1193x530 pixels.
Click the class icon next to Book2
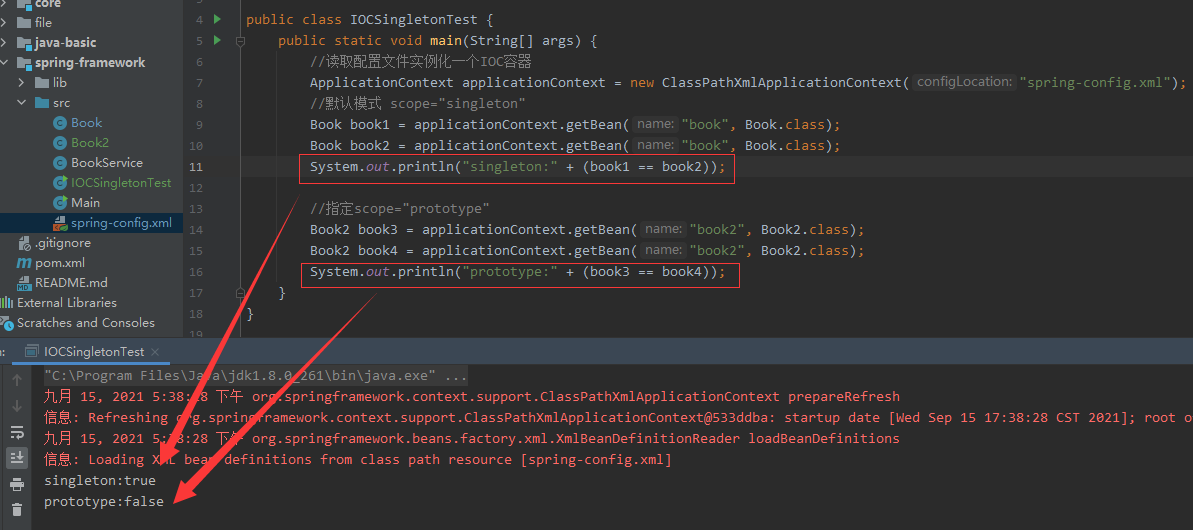click(x=60, y=142)
